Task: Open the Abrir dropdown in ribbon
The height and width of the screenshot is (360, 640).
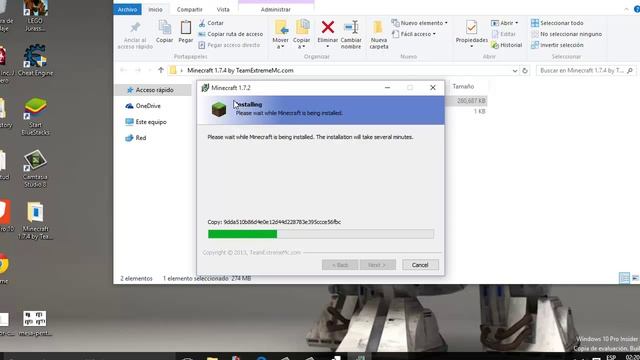Action: 504,23
